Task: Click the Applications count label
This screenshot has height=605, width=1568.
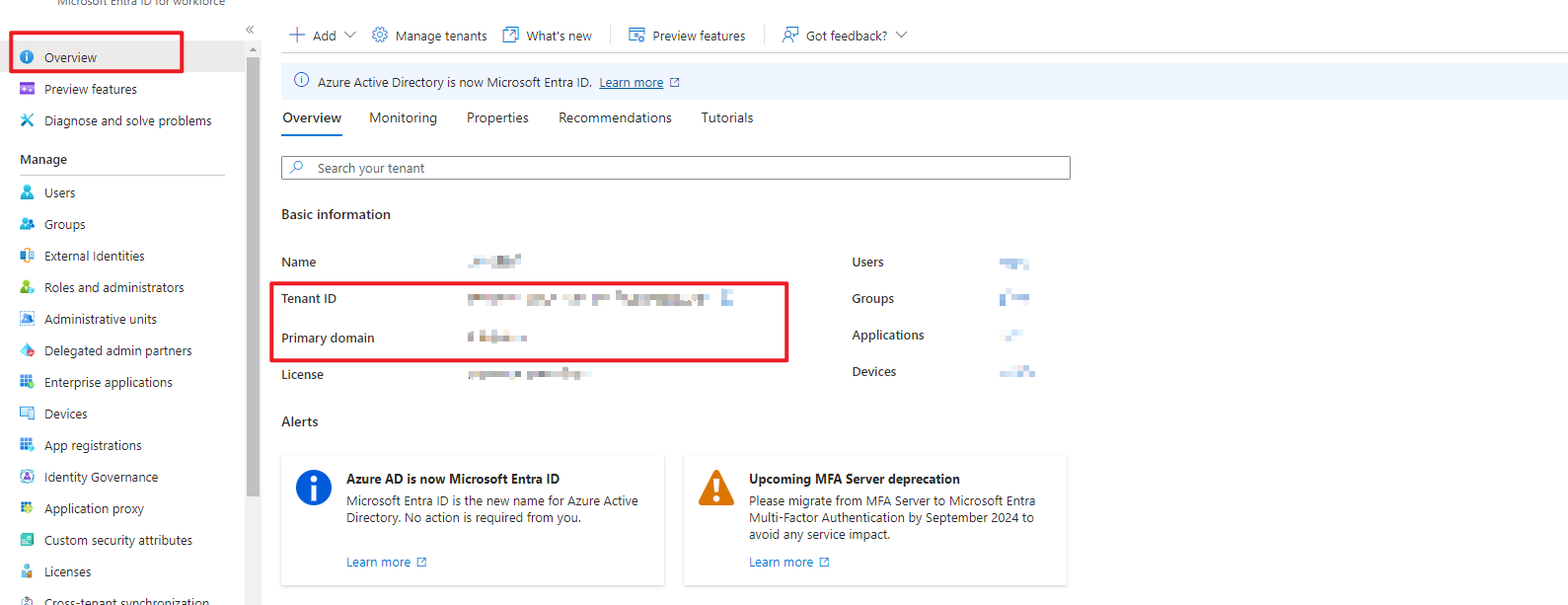Action: point(888,336)
